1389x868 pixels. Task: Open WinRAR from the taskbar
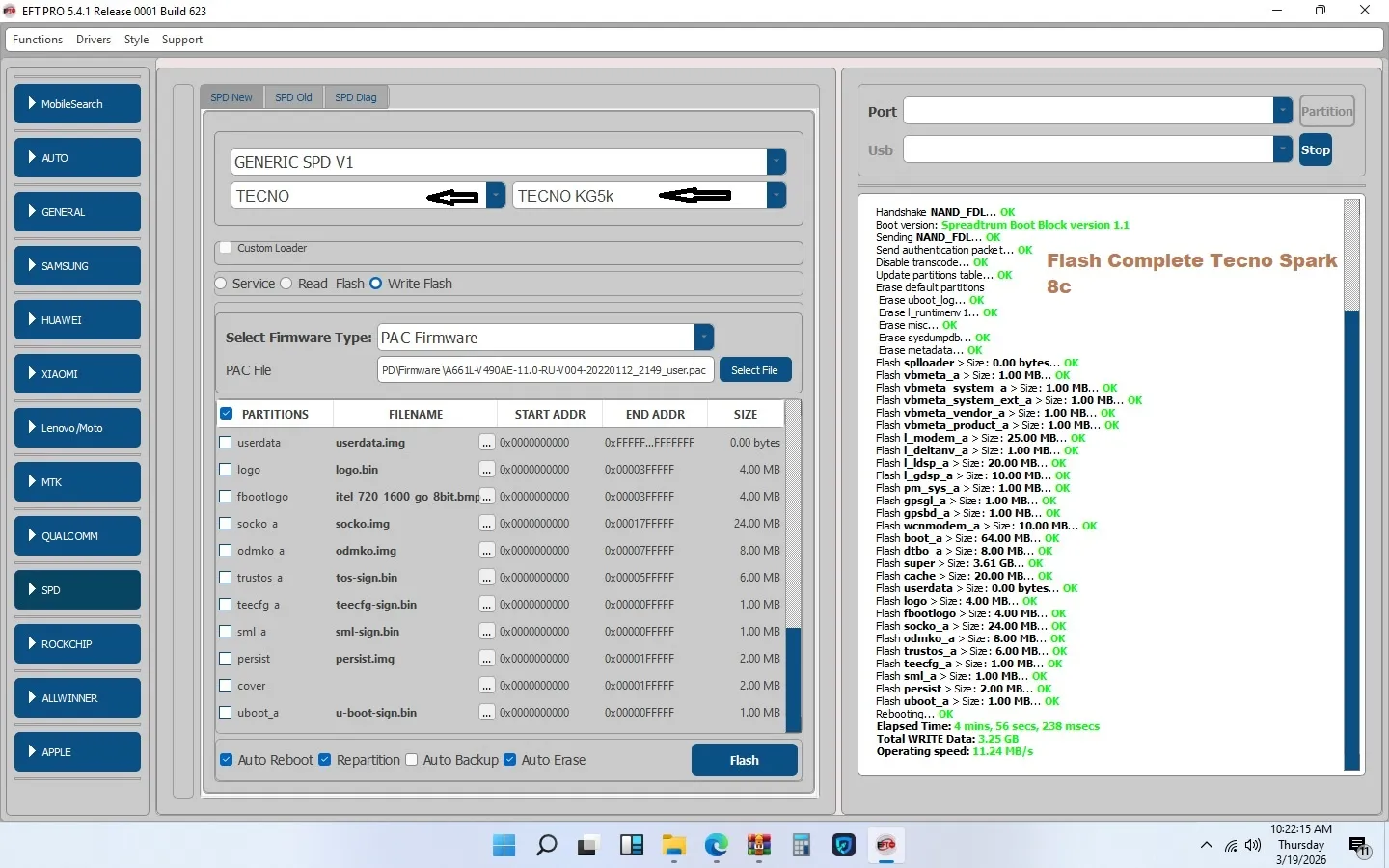(x=759, y=846)
